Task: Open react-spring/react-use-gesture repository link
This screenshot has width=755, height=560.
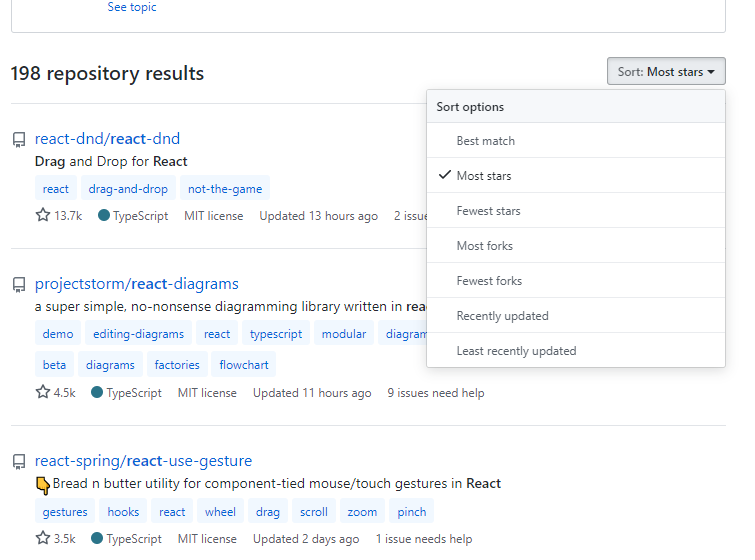Action: 143,461
